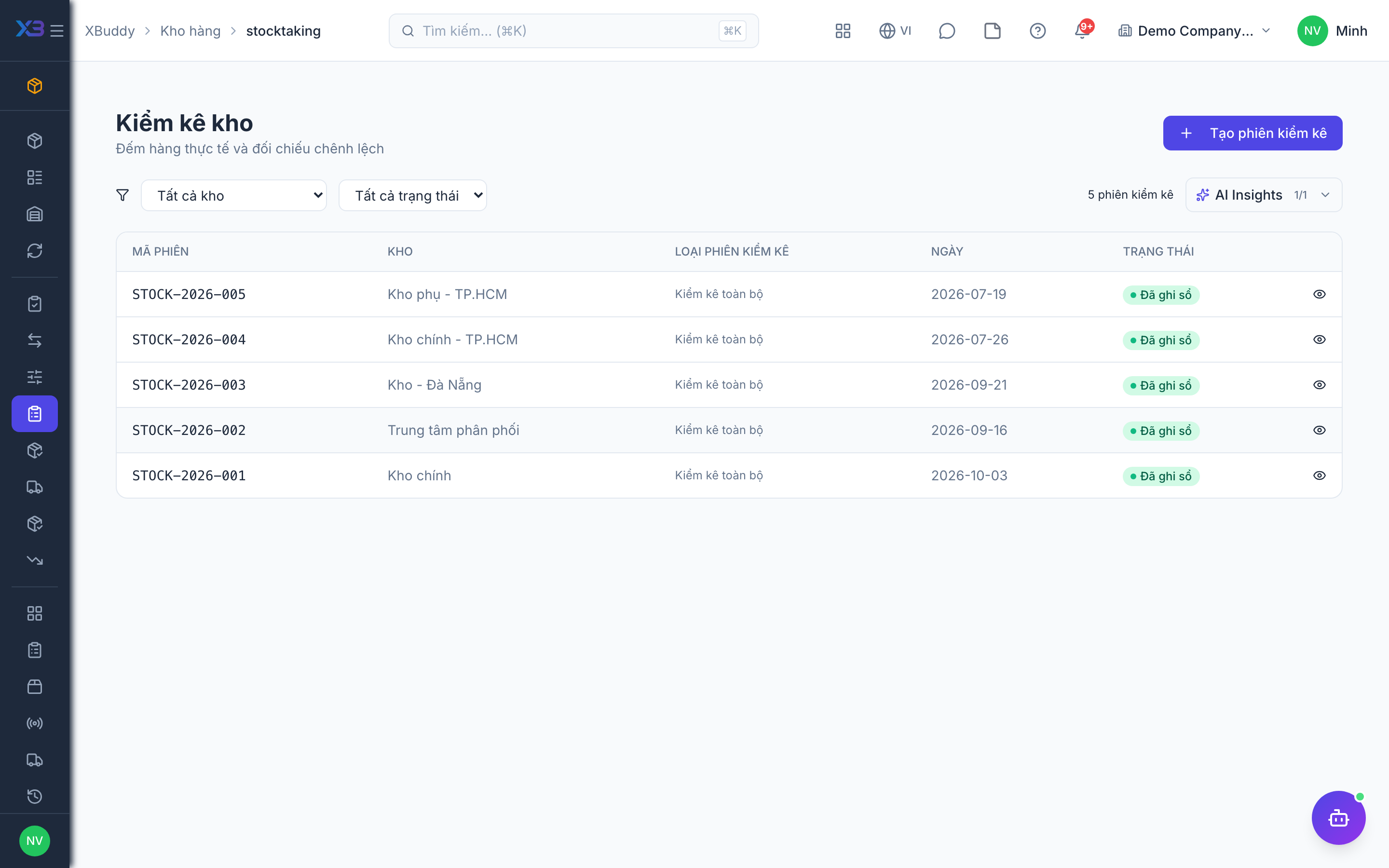Open the 'Tất cả kho' warehouse dropdown
The height and width of the screenshot is (868, 1389).
[233, 195]
